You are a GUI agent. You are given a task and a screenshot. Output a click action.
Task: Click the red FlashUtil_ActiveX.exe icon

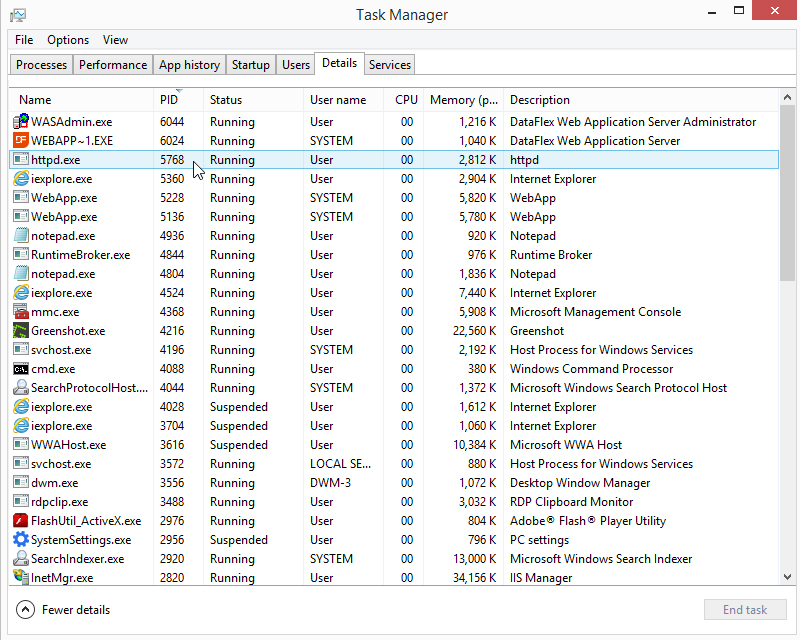tap(20, 521)
